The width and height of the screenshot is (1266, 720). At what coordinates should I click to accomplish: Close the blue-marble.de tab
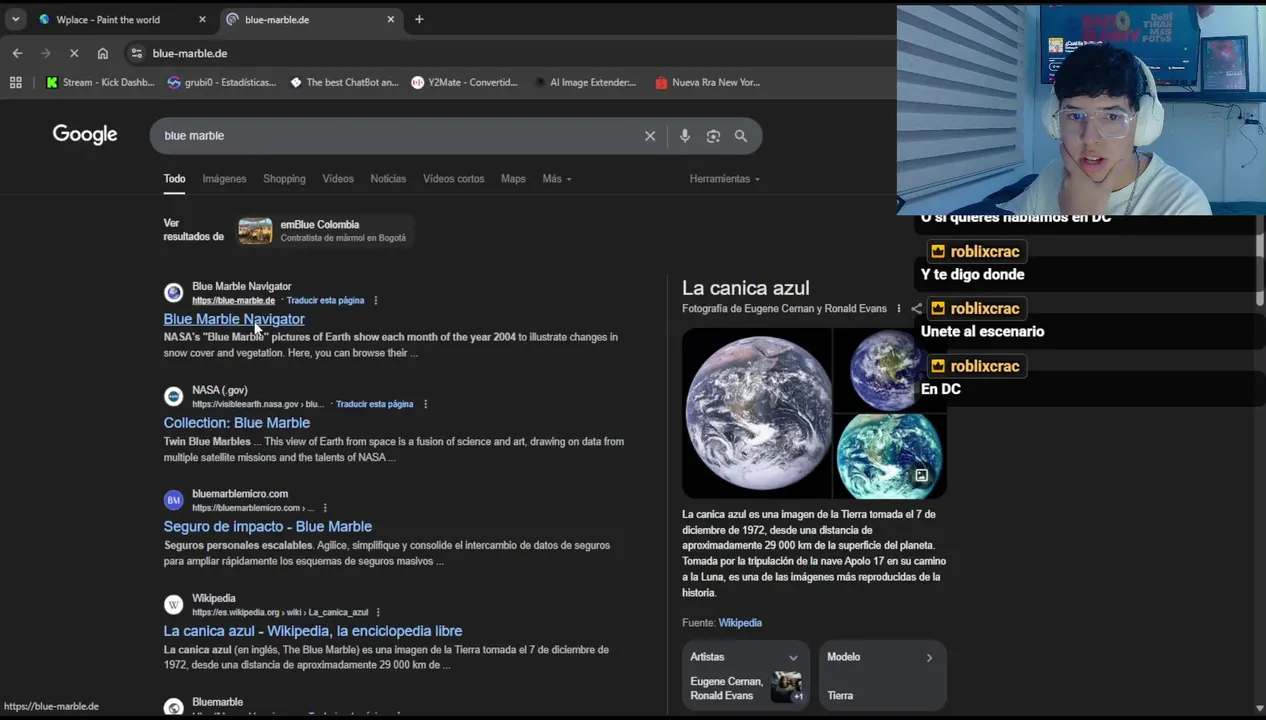pos(391,19)
